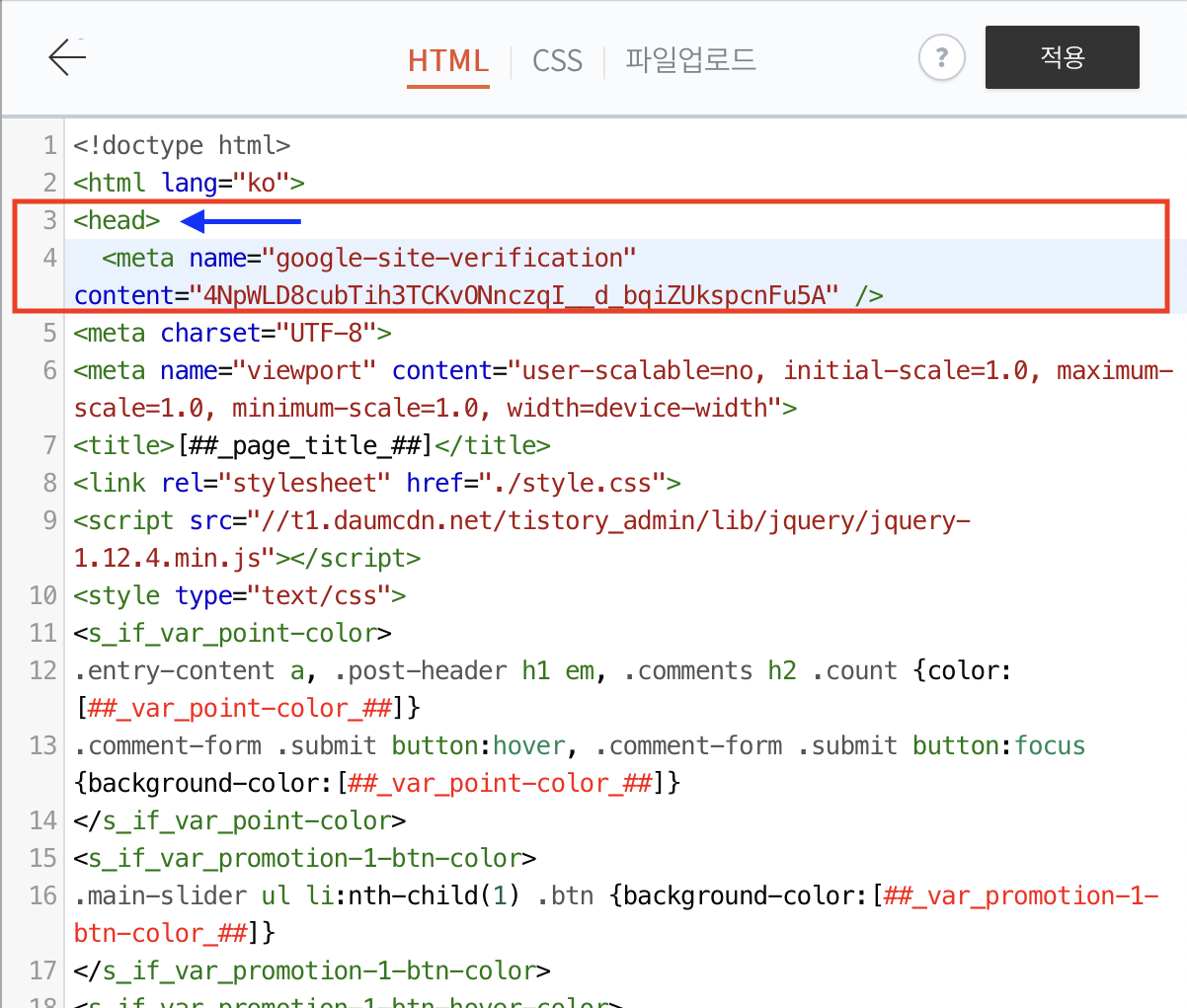This screenshot has height=1008, width=1187.
Task: Click the script src daumcdn jquery line
Action: 522,520
